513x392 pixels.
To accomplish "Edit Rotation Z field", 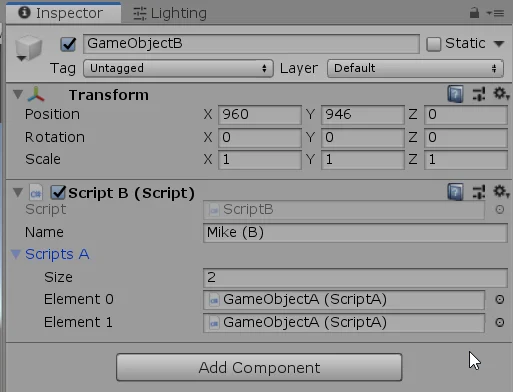I will point(466,137).
